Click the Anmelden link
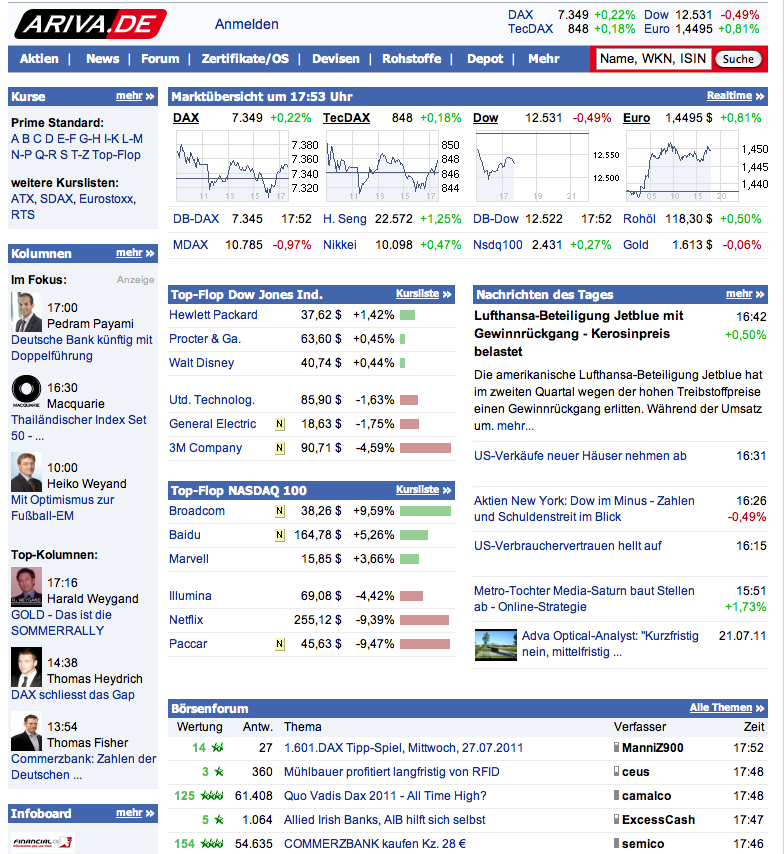Image resolution: width=784 pixels, height=854 pixels. coord(247,24)
